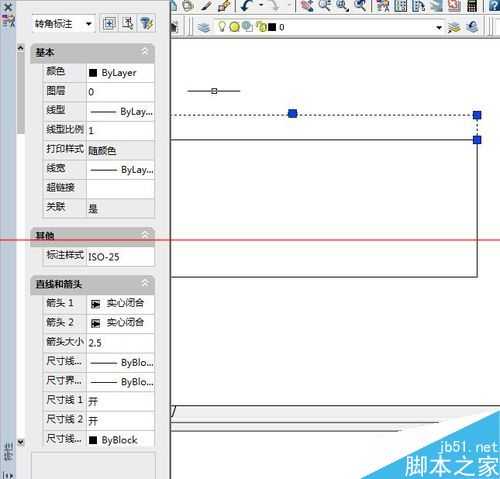Viewport: 500px width, 479px height.
Task: Click the black swatch beside ByLayer color
Action: 93,73
